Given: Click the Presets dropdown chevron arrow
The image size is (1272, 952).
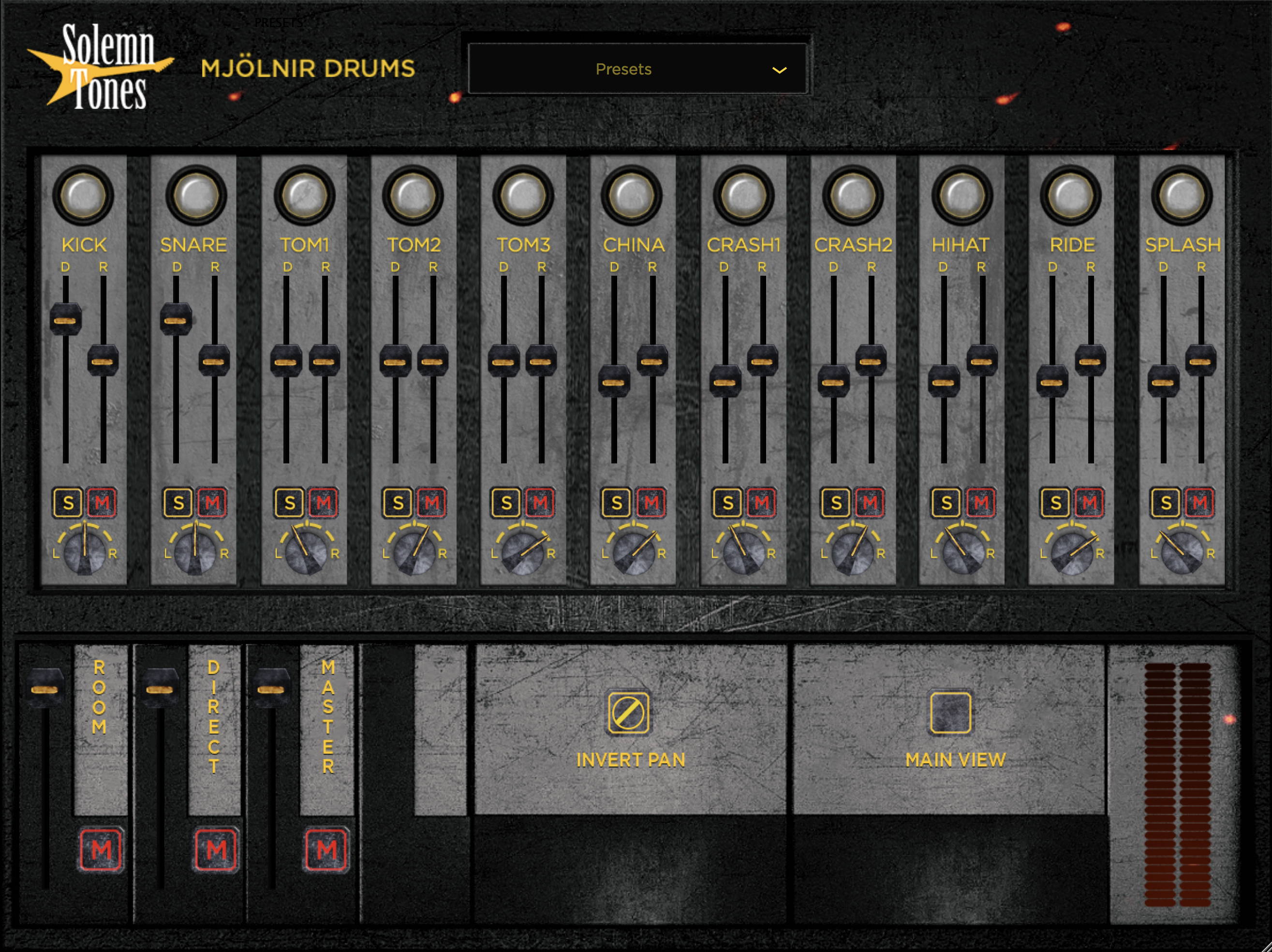Looking at the screenshot, I should (779, 70).
